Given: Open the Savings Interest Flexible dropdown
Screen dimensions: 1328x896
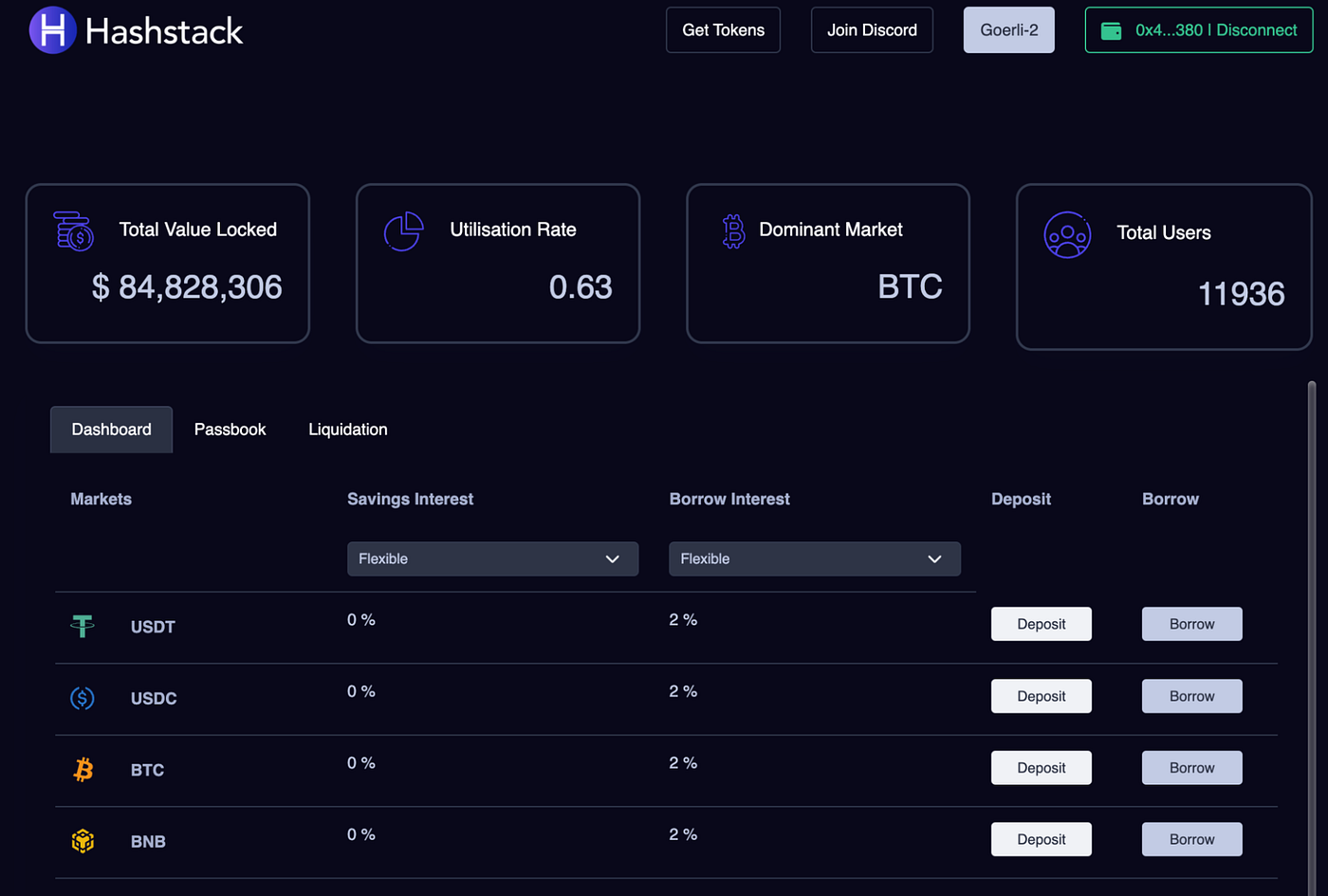Looking at the screenshot, I should 492,558.
